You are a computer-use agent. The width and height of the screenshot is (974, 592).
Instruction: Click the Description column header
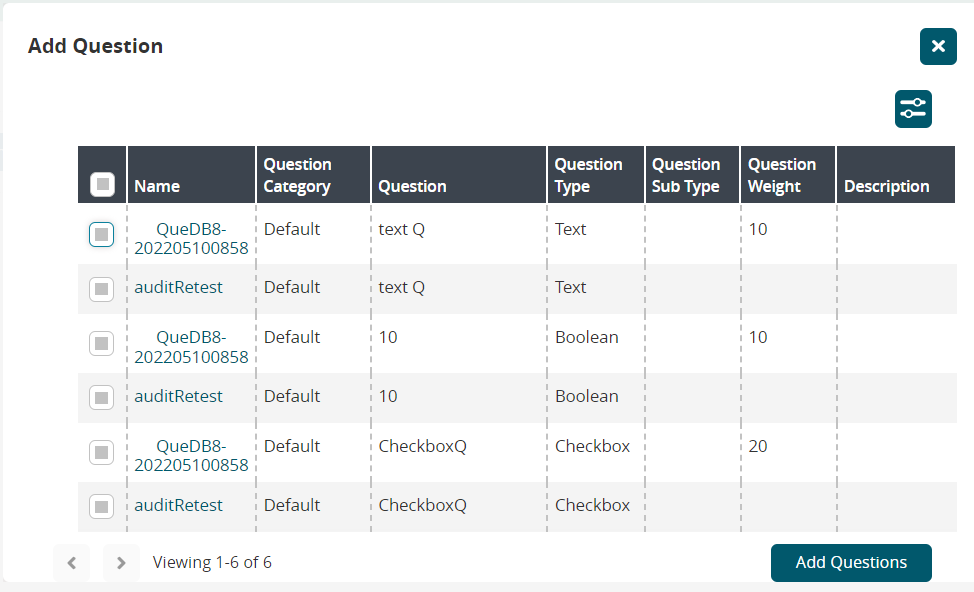pos(886,186)
